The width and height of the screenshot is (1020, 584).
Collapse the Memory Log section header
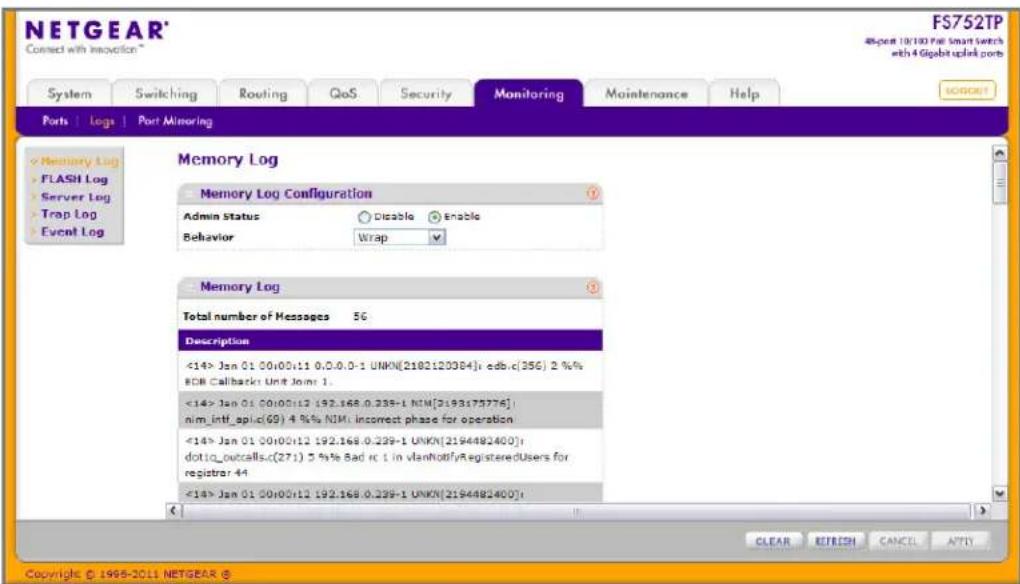tap(189, 287)
